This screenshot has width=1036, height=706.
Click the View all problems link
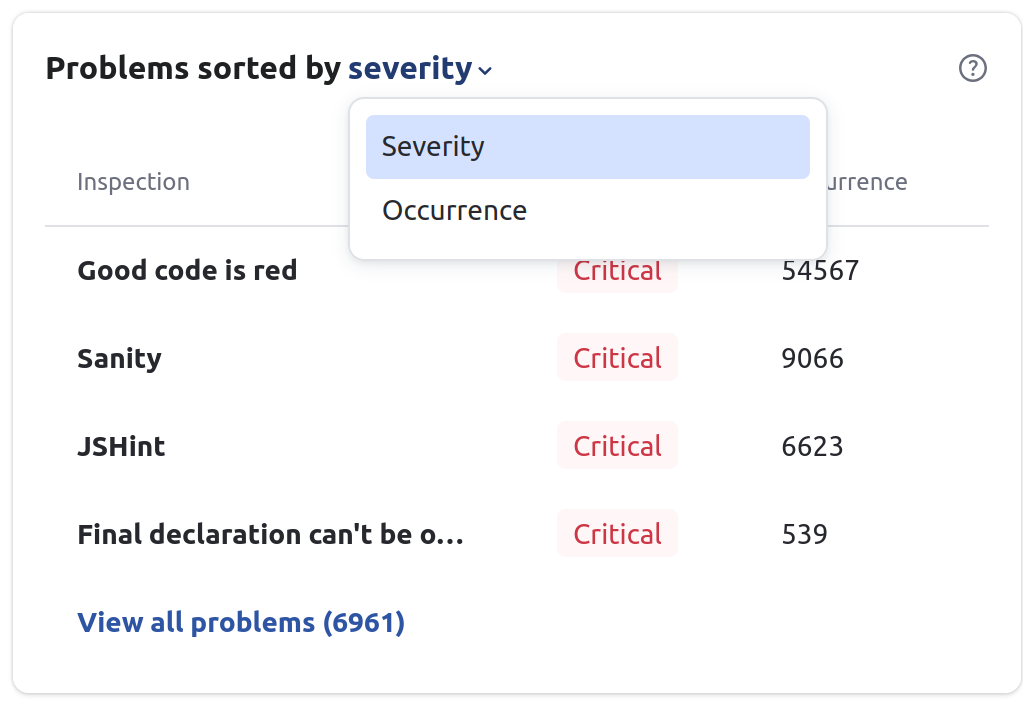click(x=240, y=622)
